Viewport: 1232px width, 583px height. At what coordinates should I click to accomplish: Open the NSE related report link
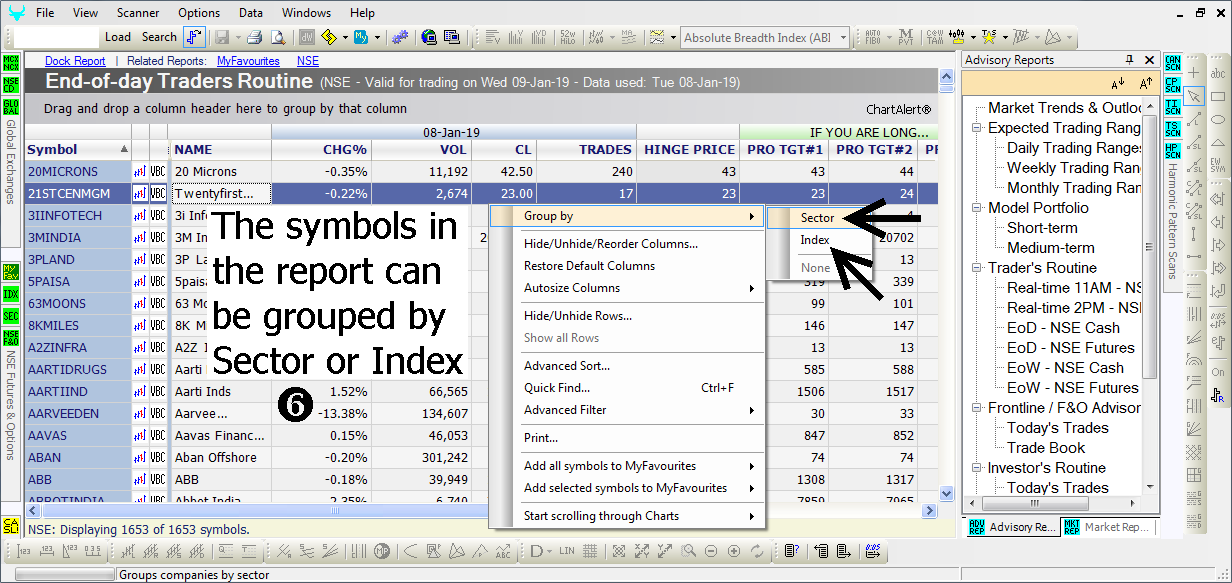[x=308, y=61]
